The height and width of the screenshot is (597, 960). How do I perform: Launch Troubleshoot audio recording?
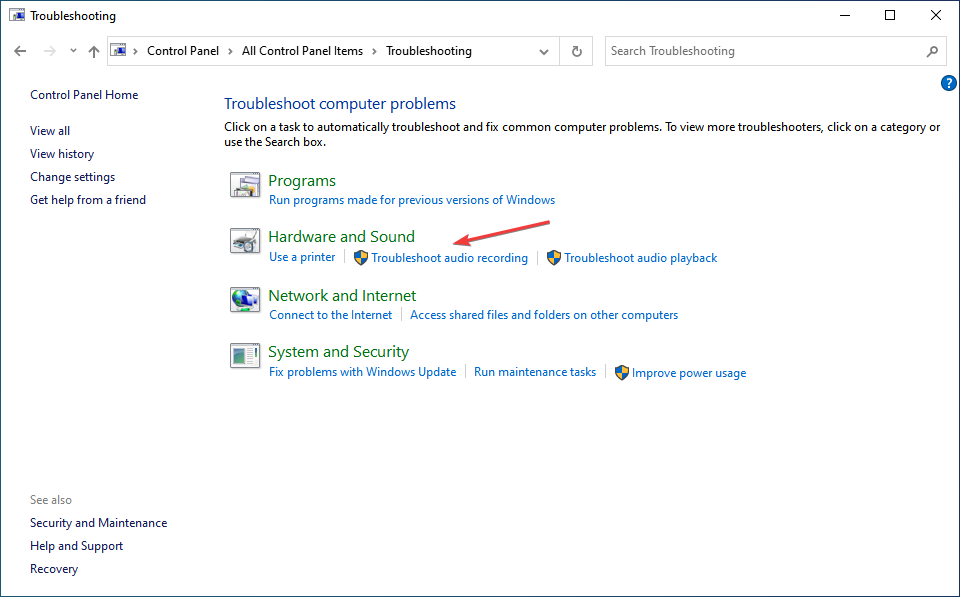click(449, 258)
